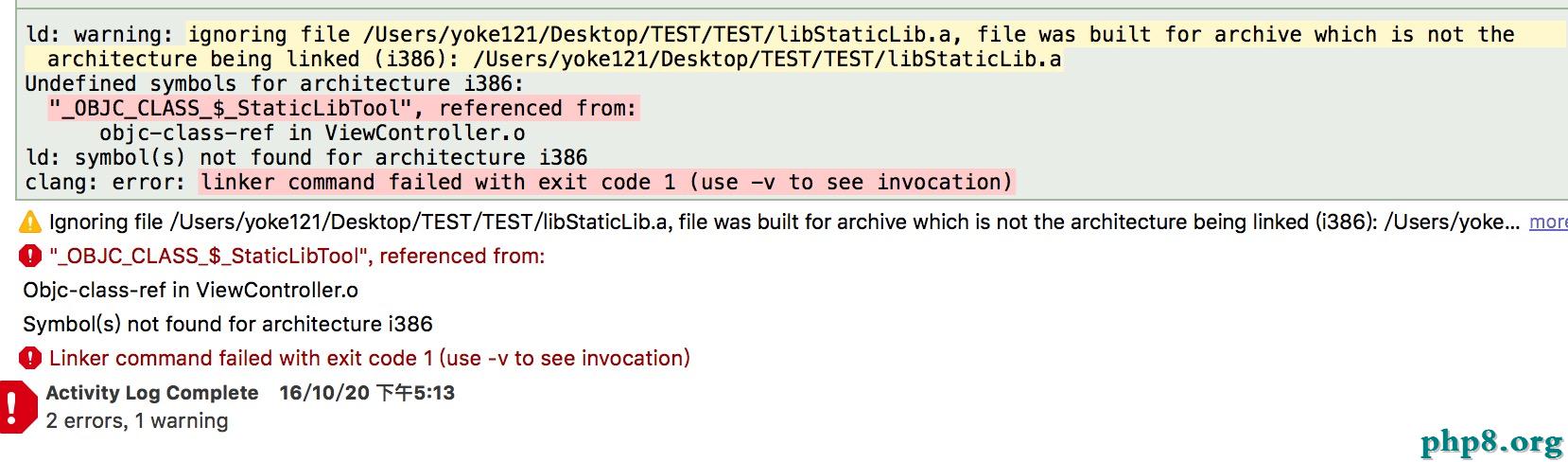Select the capitalized "Linker command failed with exit code 1" issue
The image size is (1568, 462).
369,358
